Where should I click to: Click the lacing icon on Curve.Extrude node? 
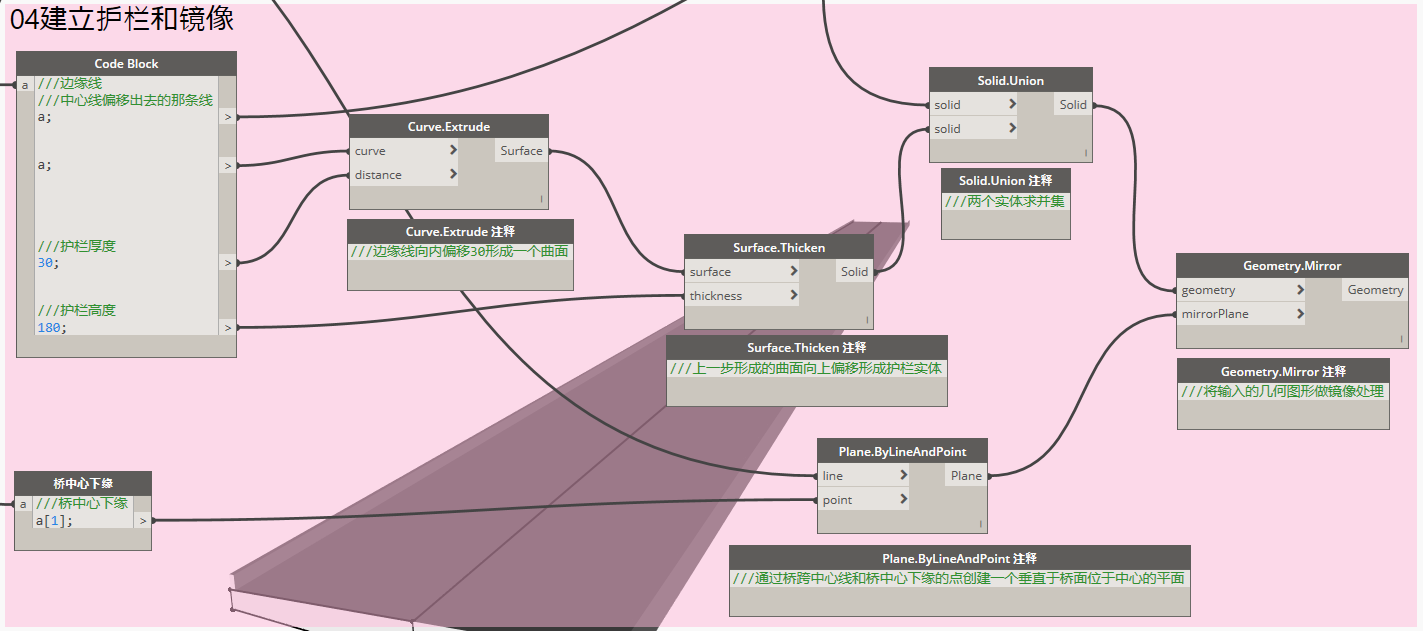click(541, 200)
